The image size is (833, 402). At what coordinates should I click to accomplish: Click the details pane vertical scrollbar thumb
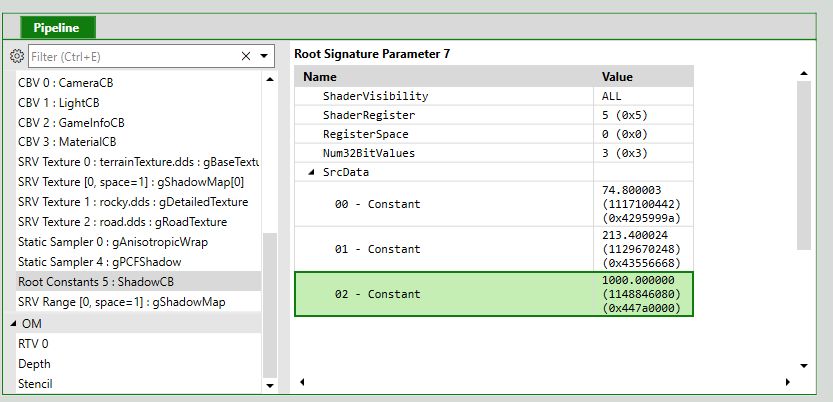click(804, 165)
